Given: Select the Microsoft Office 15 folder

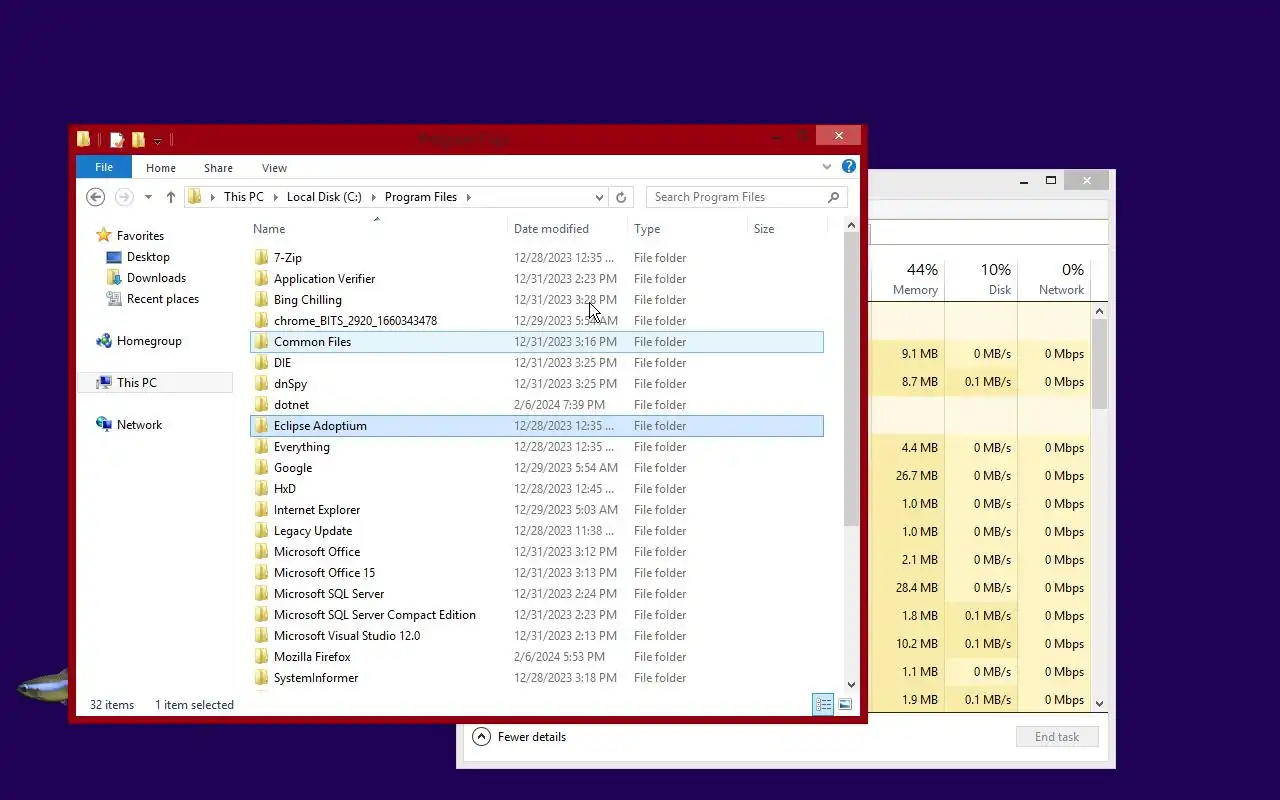Looking at the screenshot, I should coord(324,573).
